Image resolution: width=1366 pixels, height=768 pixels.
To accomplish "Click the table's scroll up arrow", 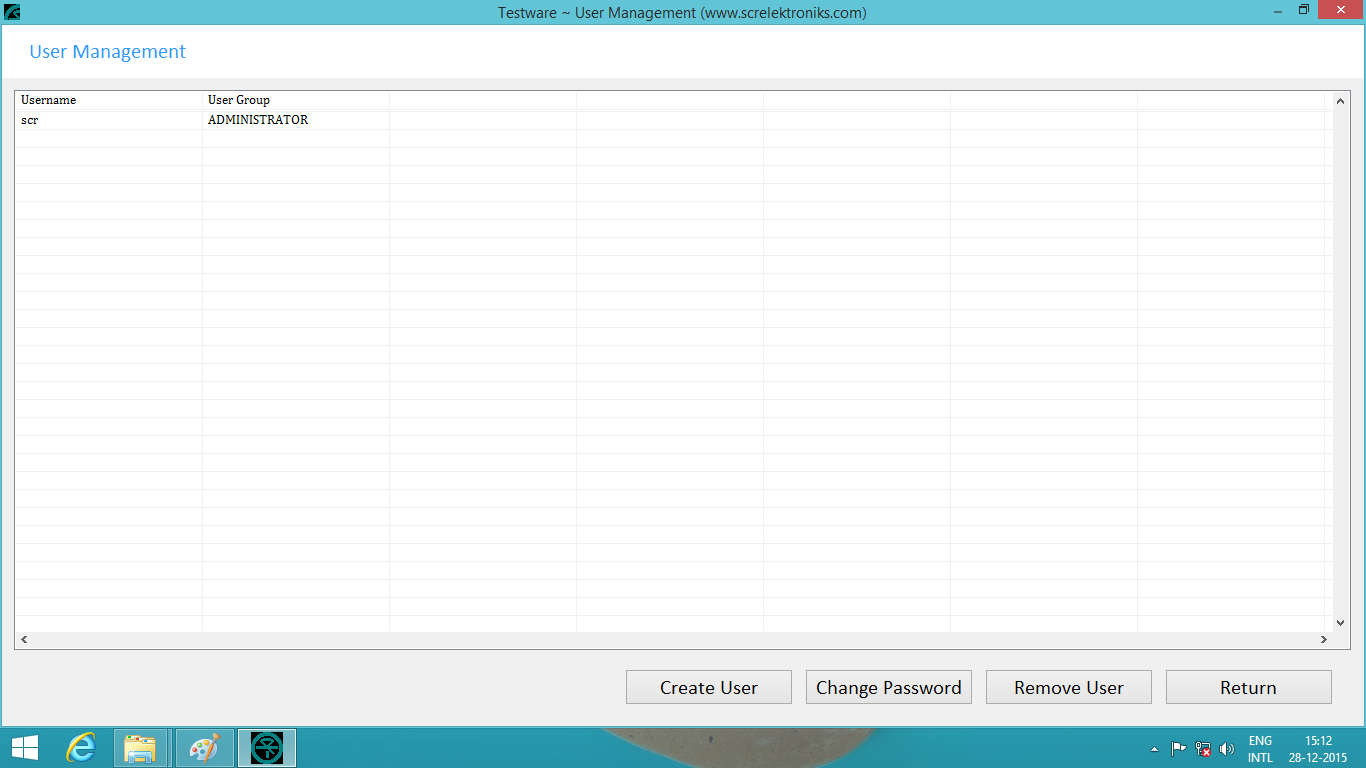I will 1342,100.
